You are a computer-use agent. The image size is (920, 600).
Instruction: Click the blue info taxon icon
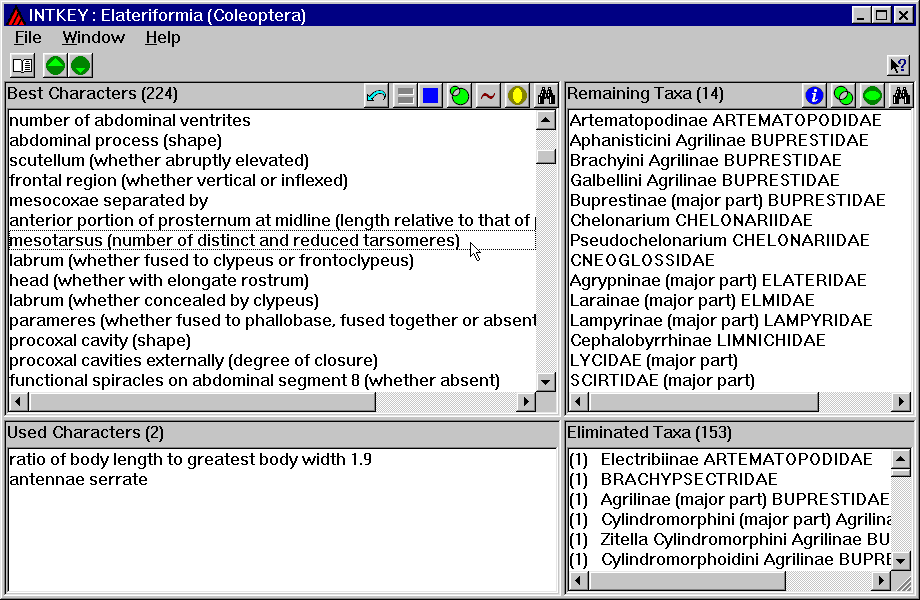coord(814,95)
